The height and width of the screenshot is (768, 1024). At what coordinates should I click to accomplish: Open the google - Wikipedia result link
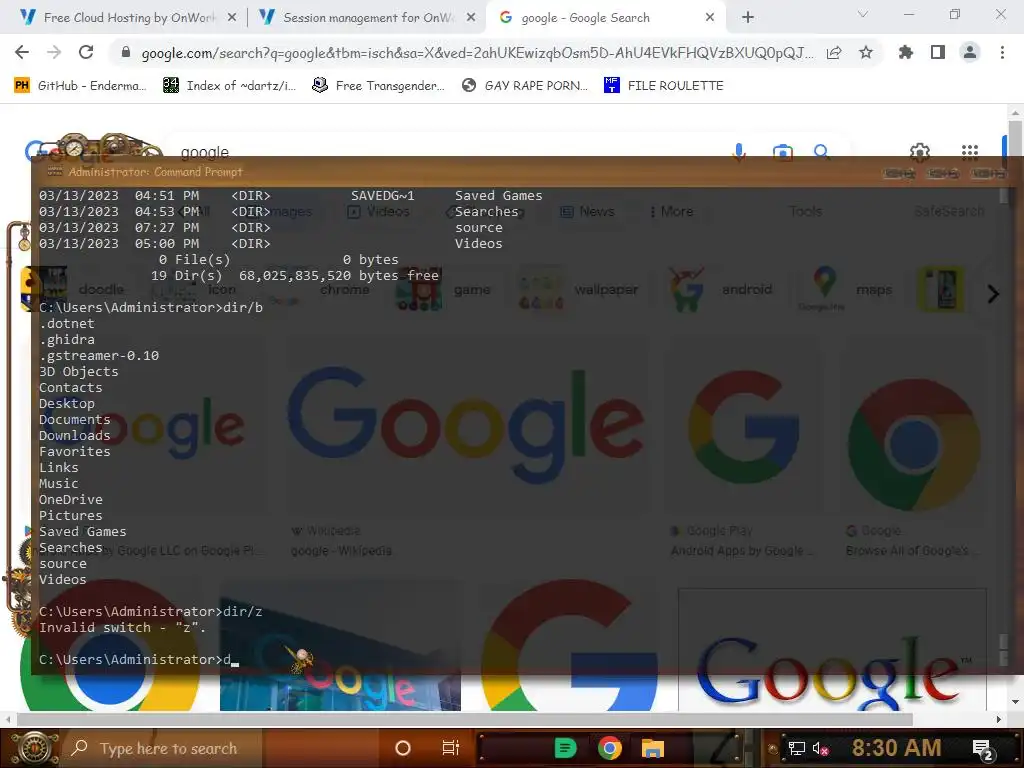[341, 551]
